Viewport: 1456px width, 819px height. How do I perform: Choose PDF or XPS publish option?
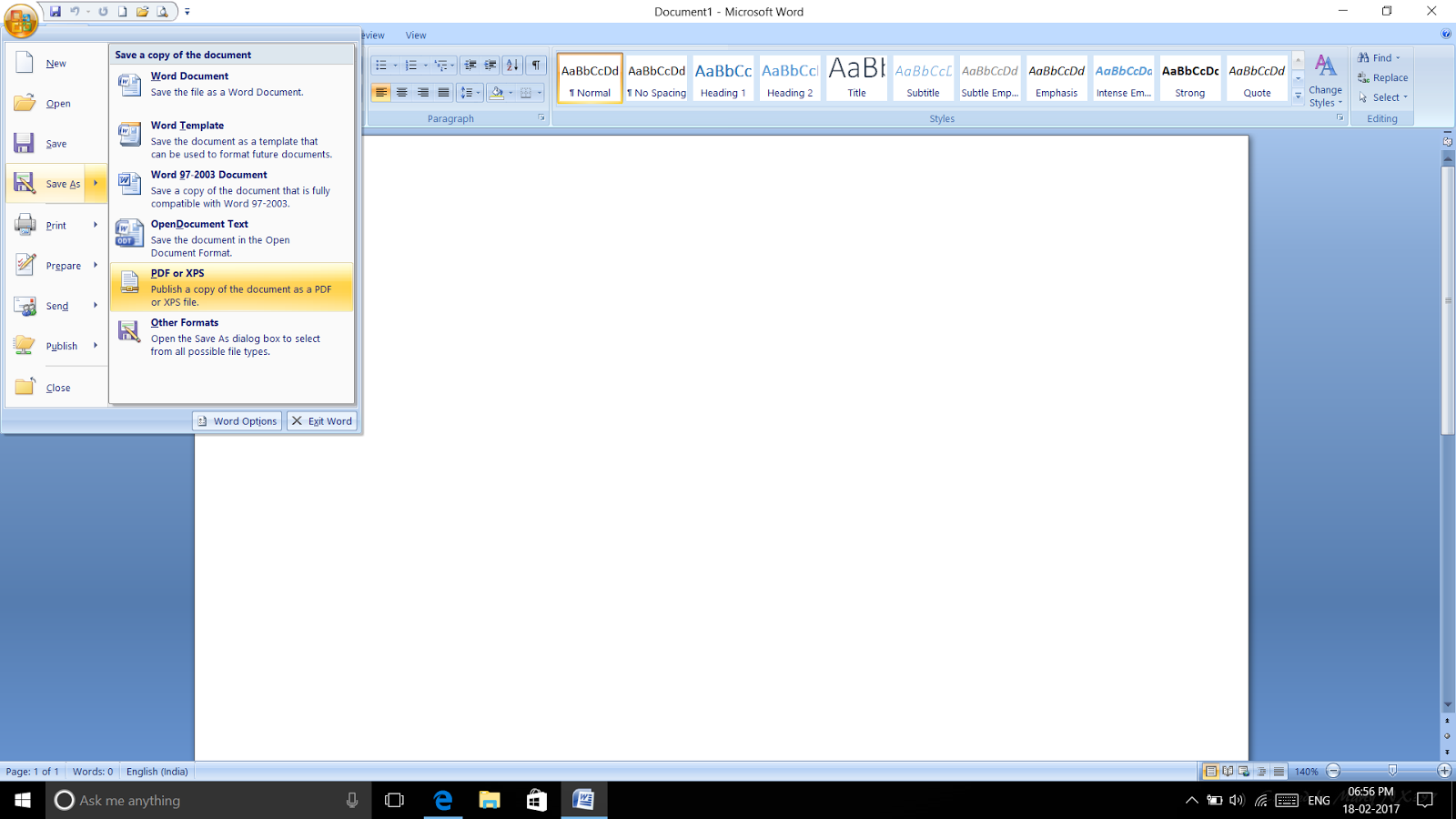coord(231,287)
